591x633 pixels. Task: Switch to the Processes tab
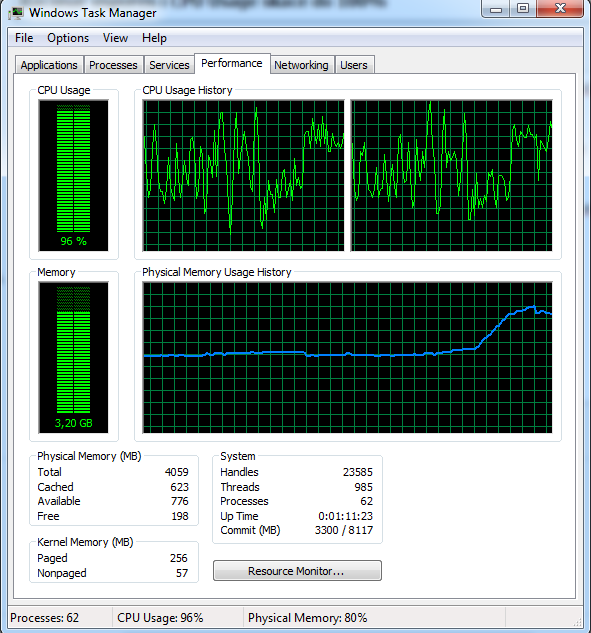pos(113,65)
